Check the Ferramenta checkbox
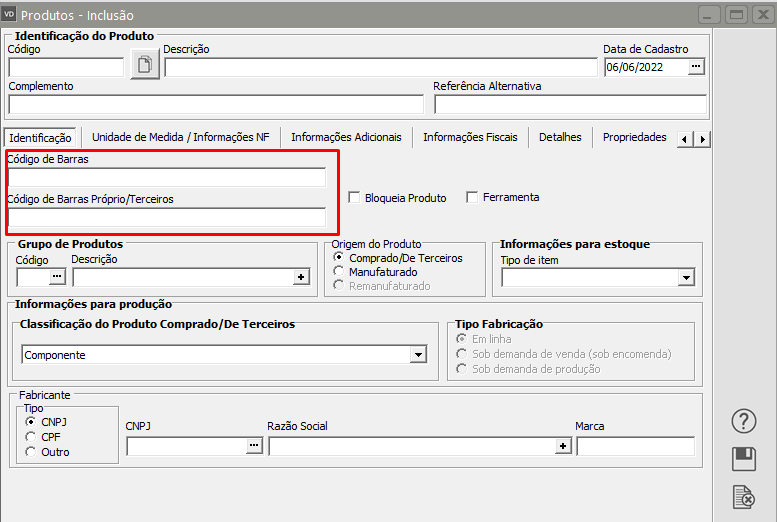777x522 pixels. click(472, 198)
